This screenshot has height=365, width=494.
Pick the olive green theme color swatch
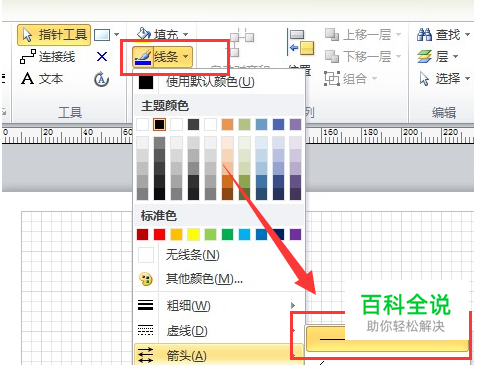pos(244,125)
